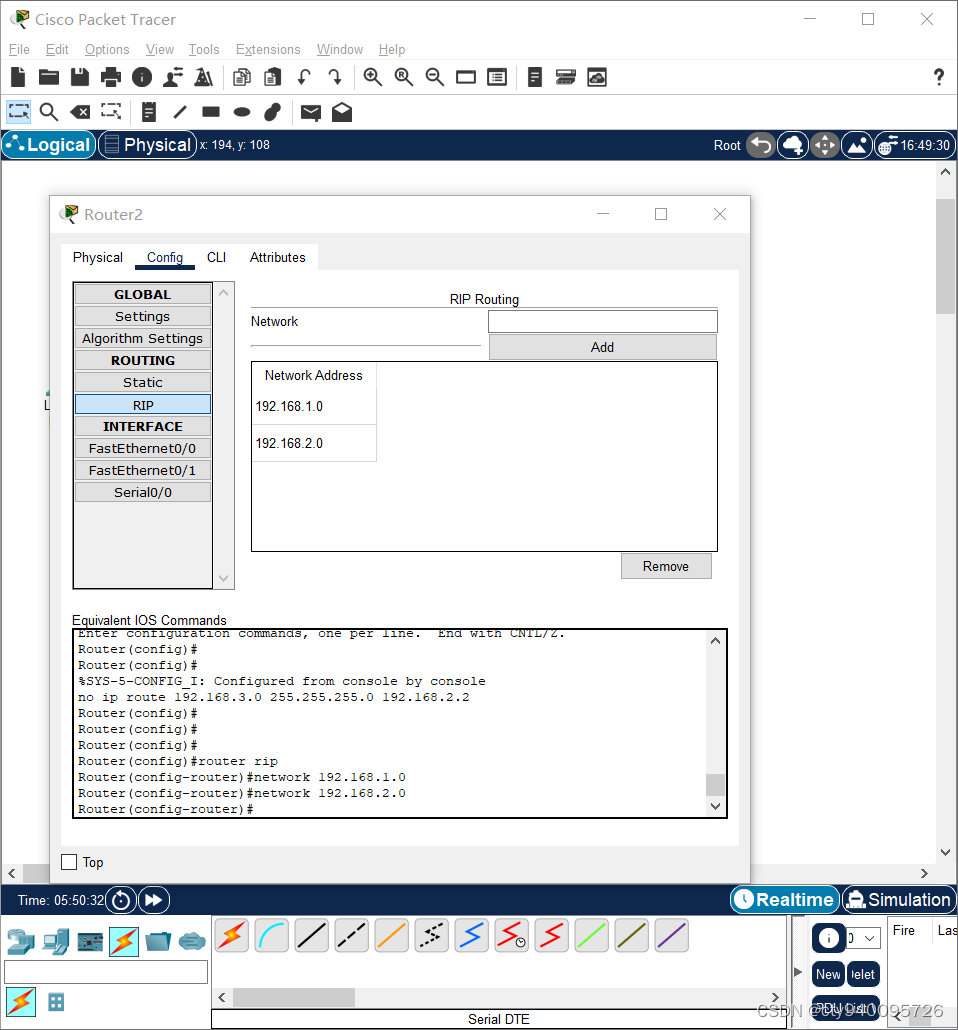Select the 192.168.2.0 network row
Viewport: 958px width, 1030px height.
314,443
